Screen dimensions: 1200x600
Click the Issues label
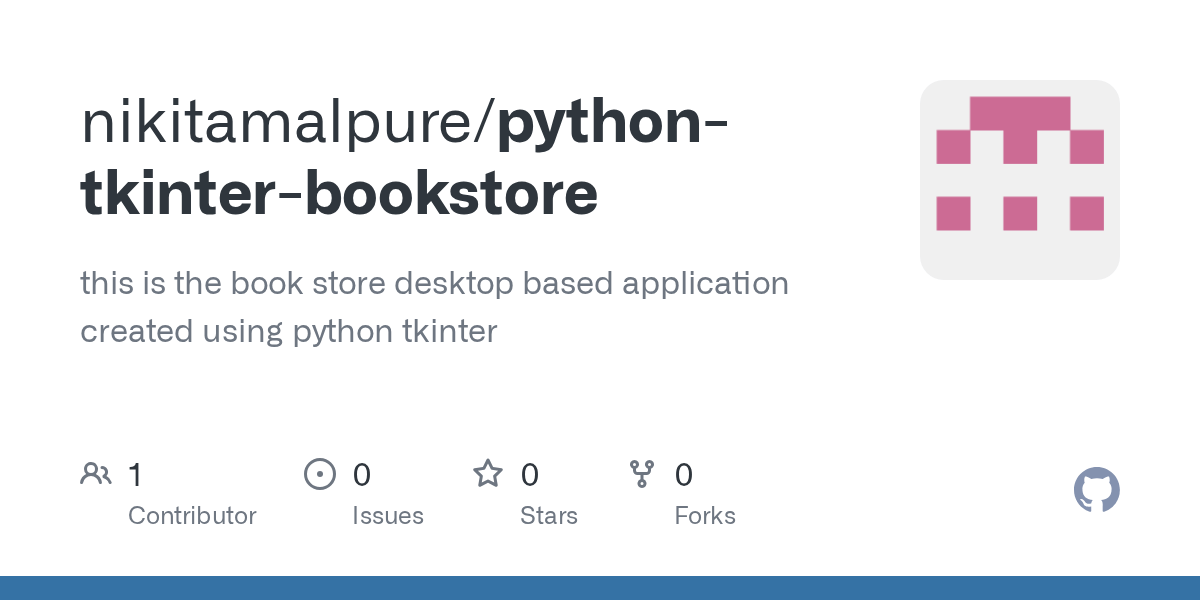[x=388, y=516]
